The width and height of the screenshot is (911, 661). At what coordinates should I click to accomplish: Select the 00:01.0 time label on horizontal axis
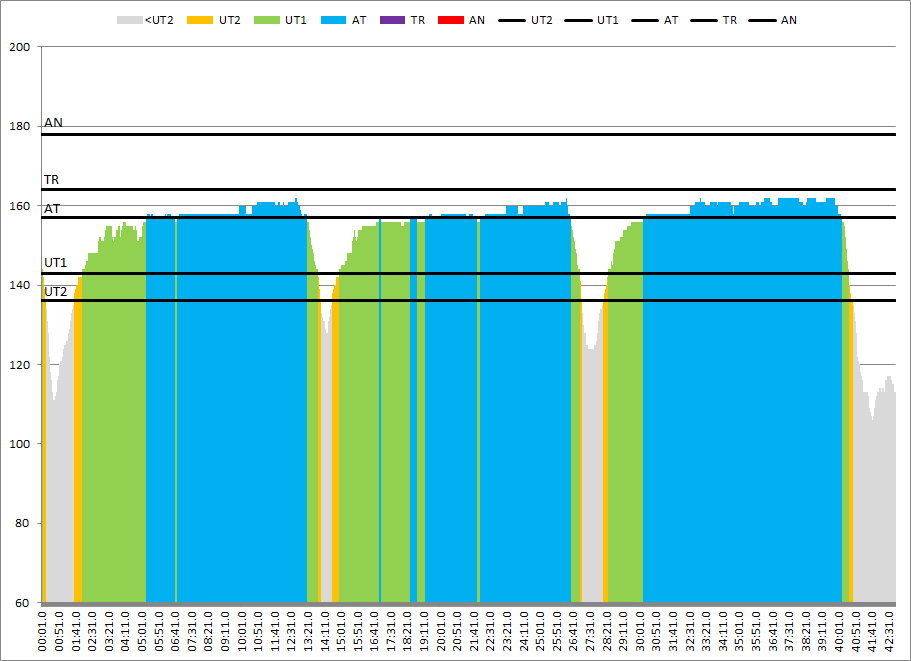(43, 632)
